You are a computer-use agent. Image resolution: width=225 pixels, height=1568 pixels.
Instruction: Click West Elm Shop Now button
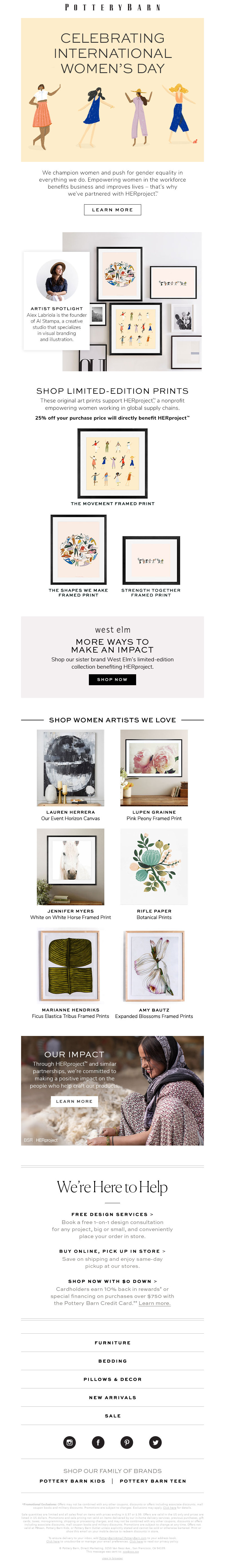tap(112, 679)
